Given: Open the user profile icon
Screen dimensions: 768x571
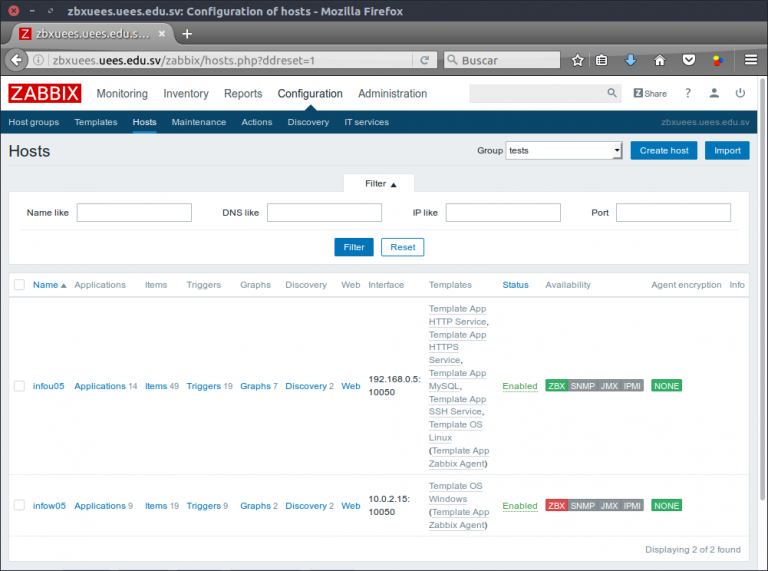Looking at the screenshot, I should (714, 93).
